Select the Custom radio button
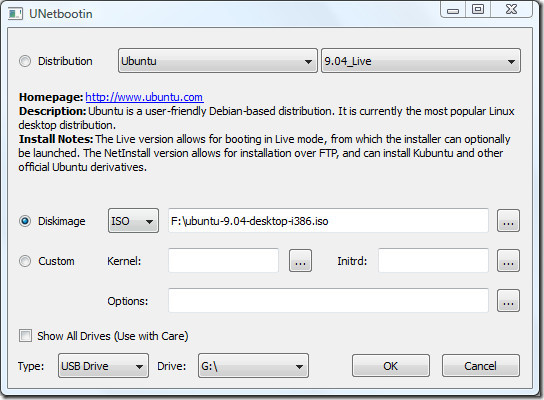 pos(25,261)
